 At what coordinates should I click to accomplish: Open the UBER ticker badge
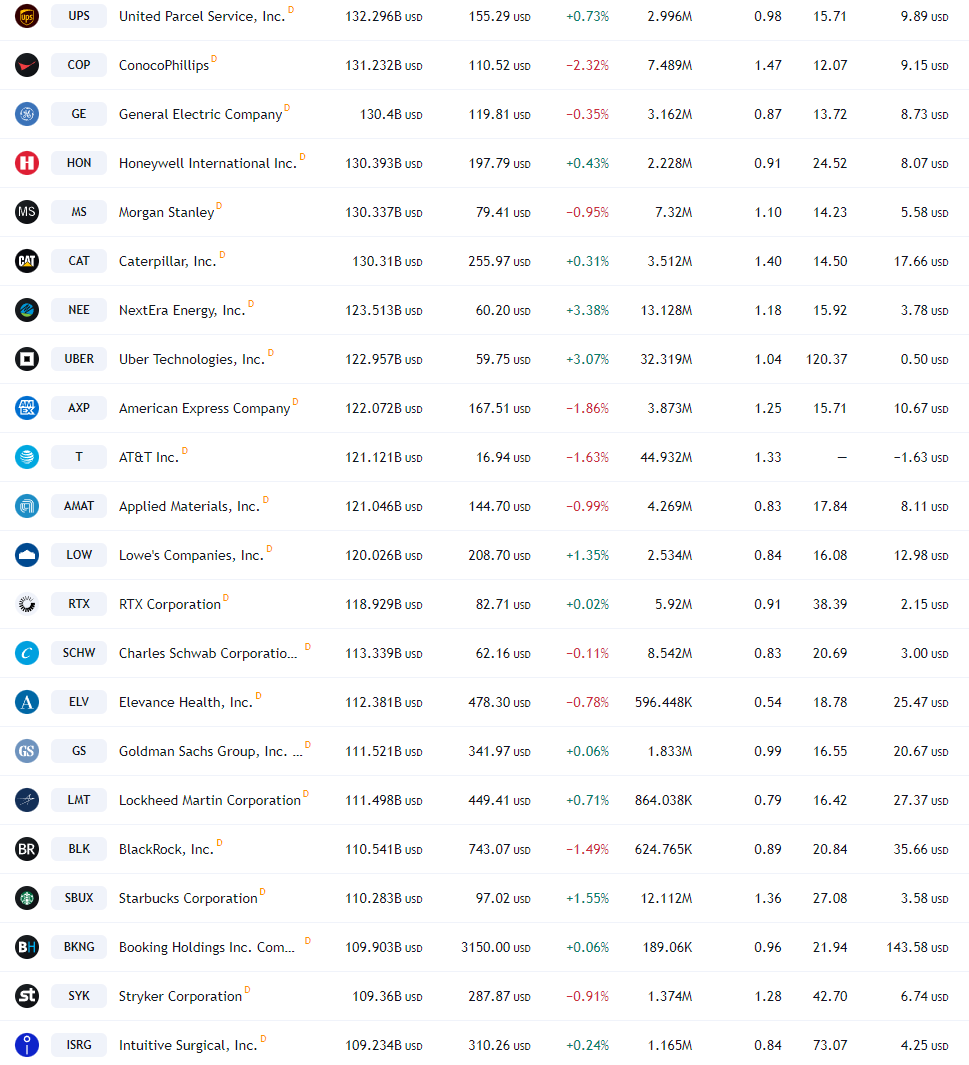(x=79, y=359)
